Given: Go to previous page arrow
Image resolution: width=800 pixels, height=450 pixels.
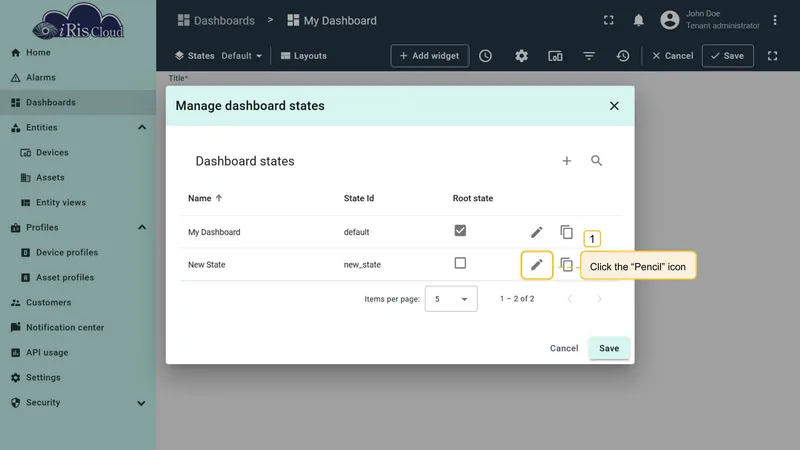Looking at the screenshot, I should (570, 299).
